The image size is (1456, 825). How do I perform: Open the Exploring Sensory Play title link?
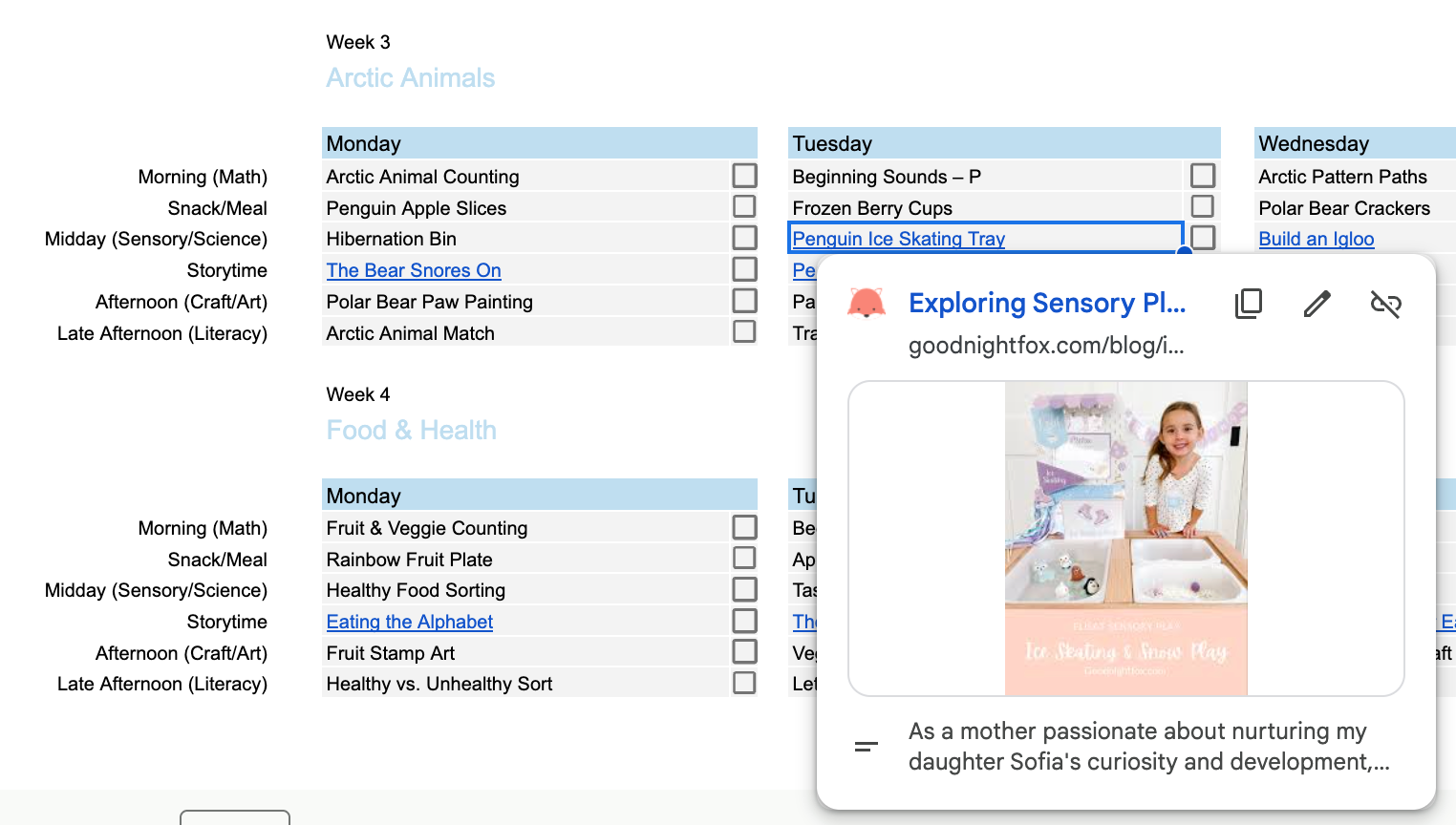pos(1047,304)
